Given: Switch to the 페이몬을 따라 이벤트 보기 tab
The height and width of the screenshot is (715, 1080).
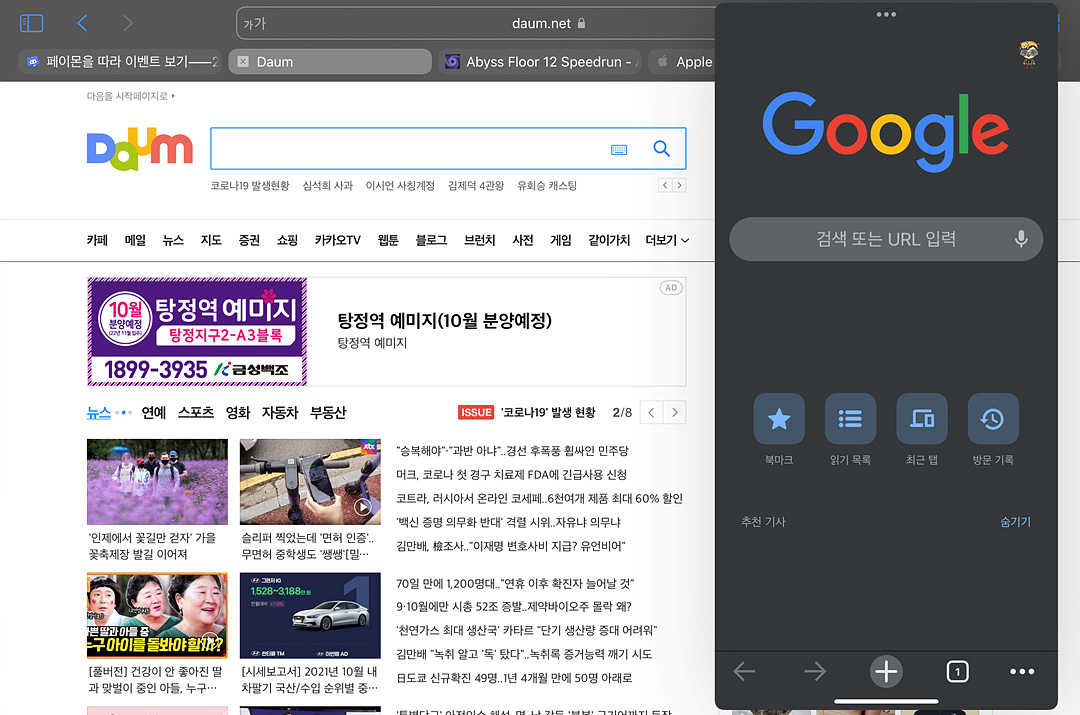Looking at the screenshot, I should click(x=120, y=61).
